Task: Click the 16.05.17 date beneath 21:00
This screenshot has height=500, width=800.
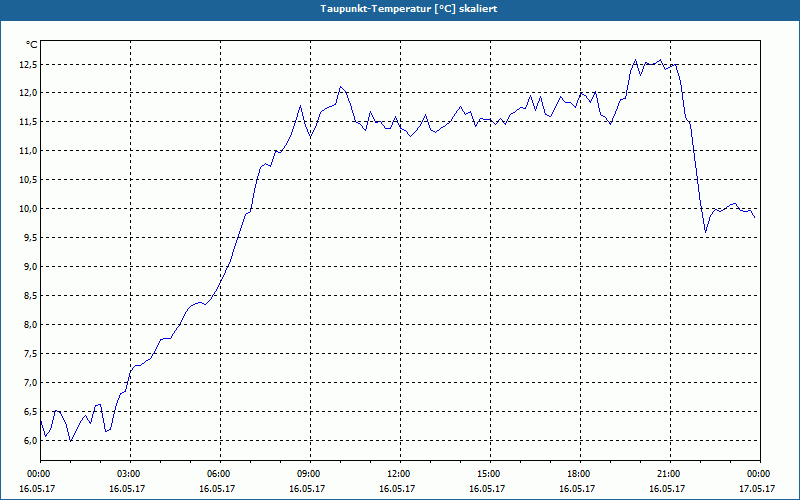Action: 667,488
